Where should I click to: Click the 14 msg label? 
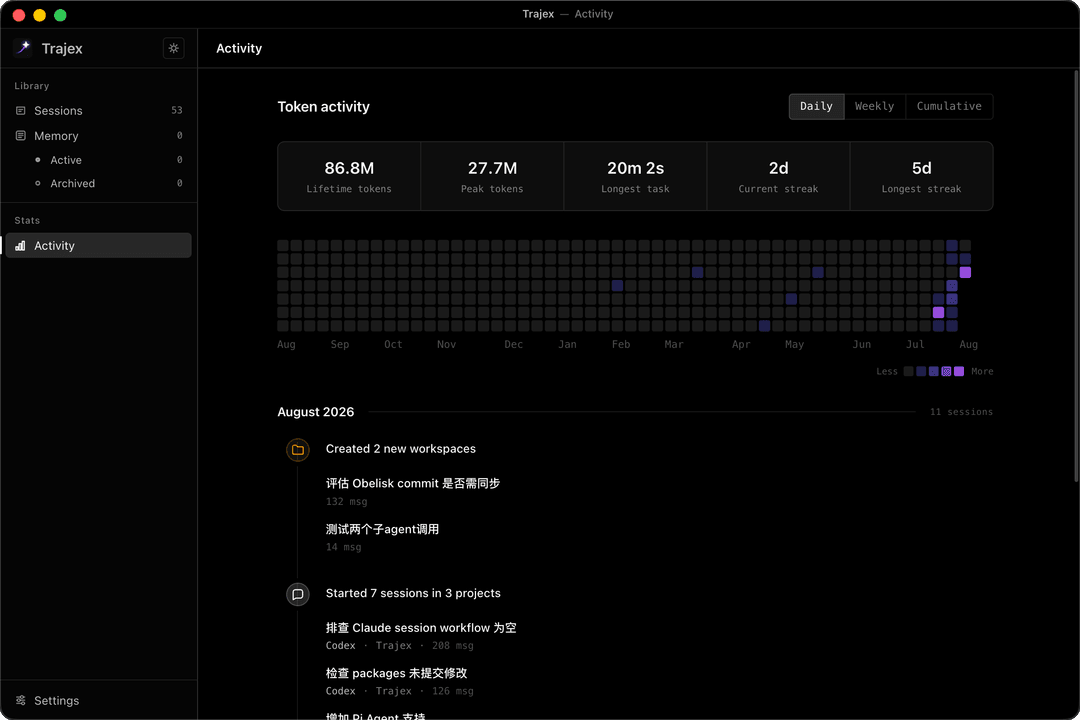[344, 547]
